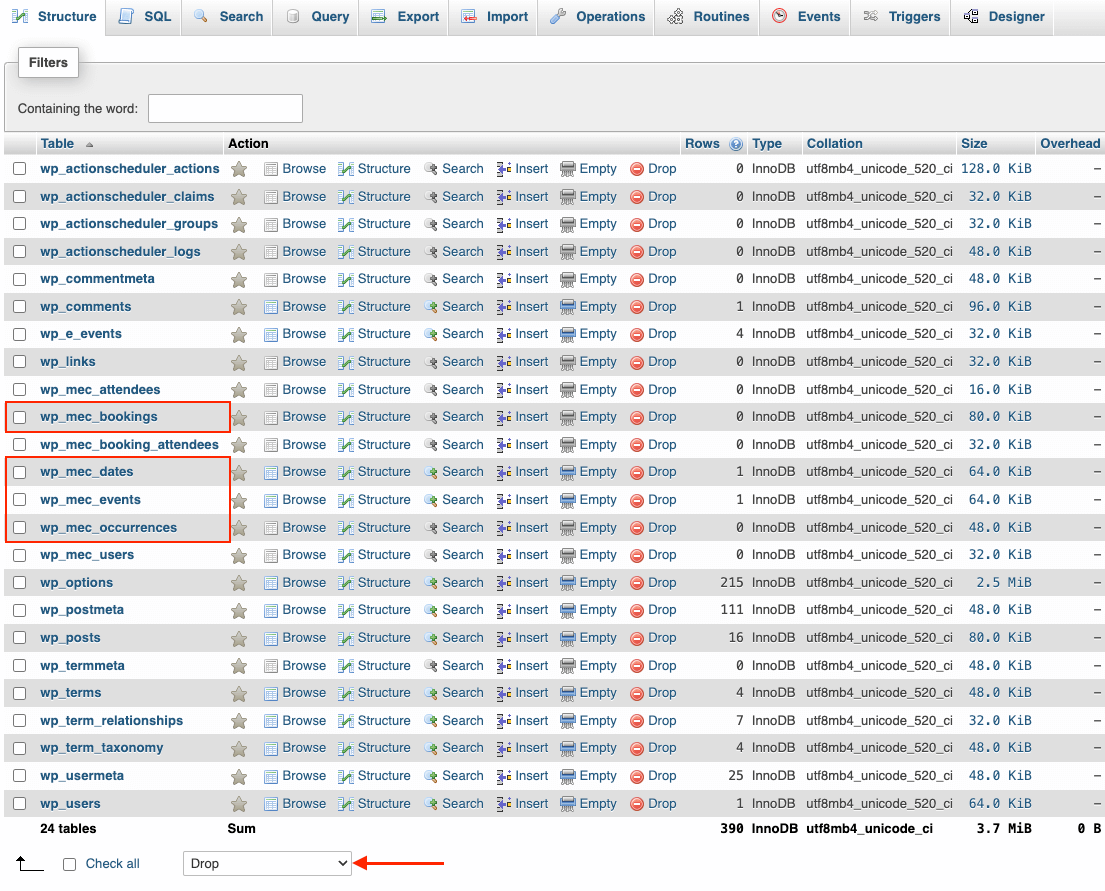This screenshot has height=891, width=1105.
Task: Click favorite star icon for wp_mec_bookings
Action: [x=239, y=417]
